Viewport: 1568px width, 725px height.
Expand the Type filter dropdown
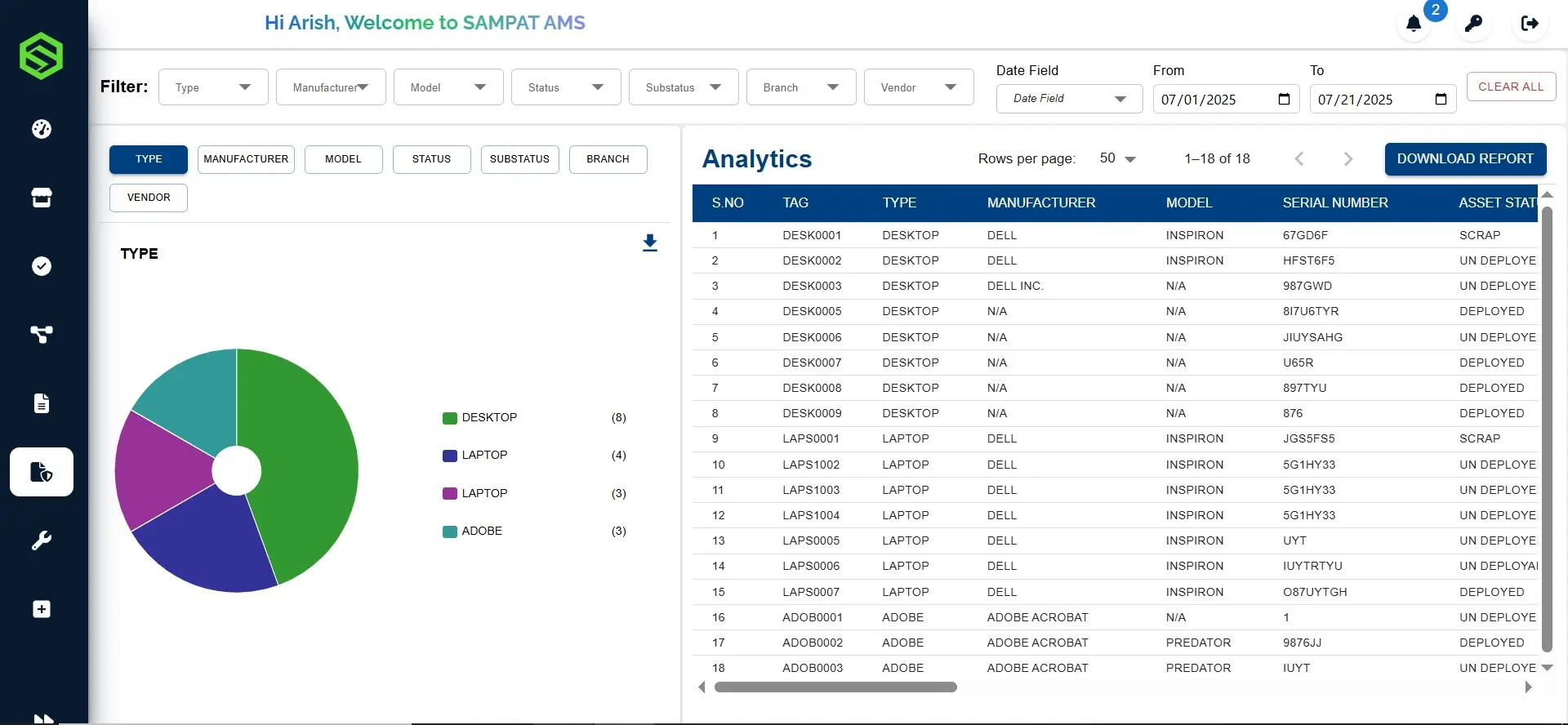point(213,87)
